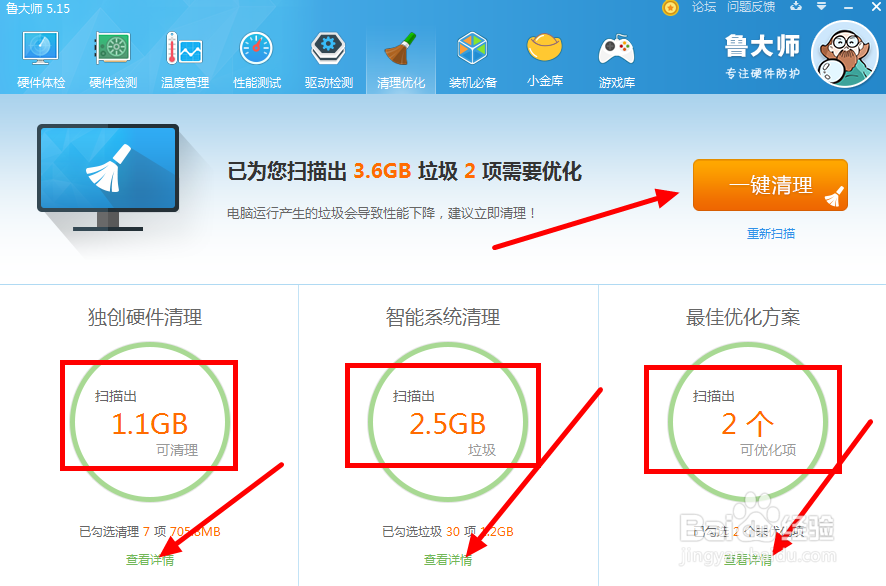The image size is (886, 586).
Task: Click the 问题反馈 feedback link
Action: pos(751,7)
